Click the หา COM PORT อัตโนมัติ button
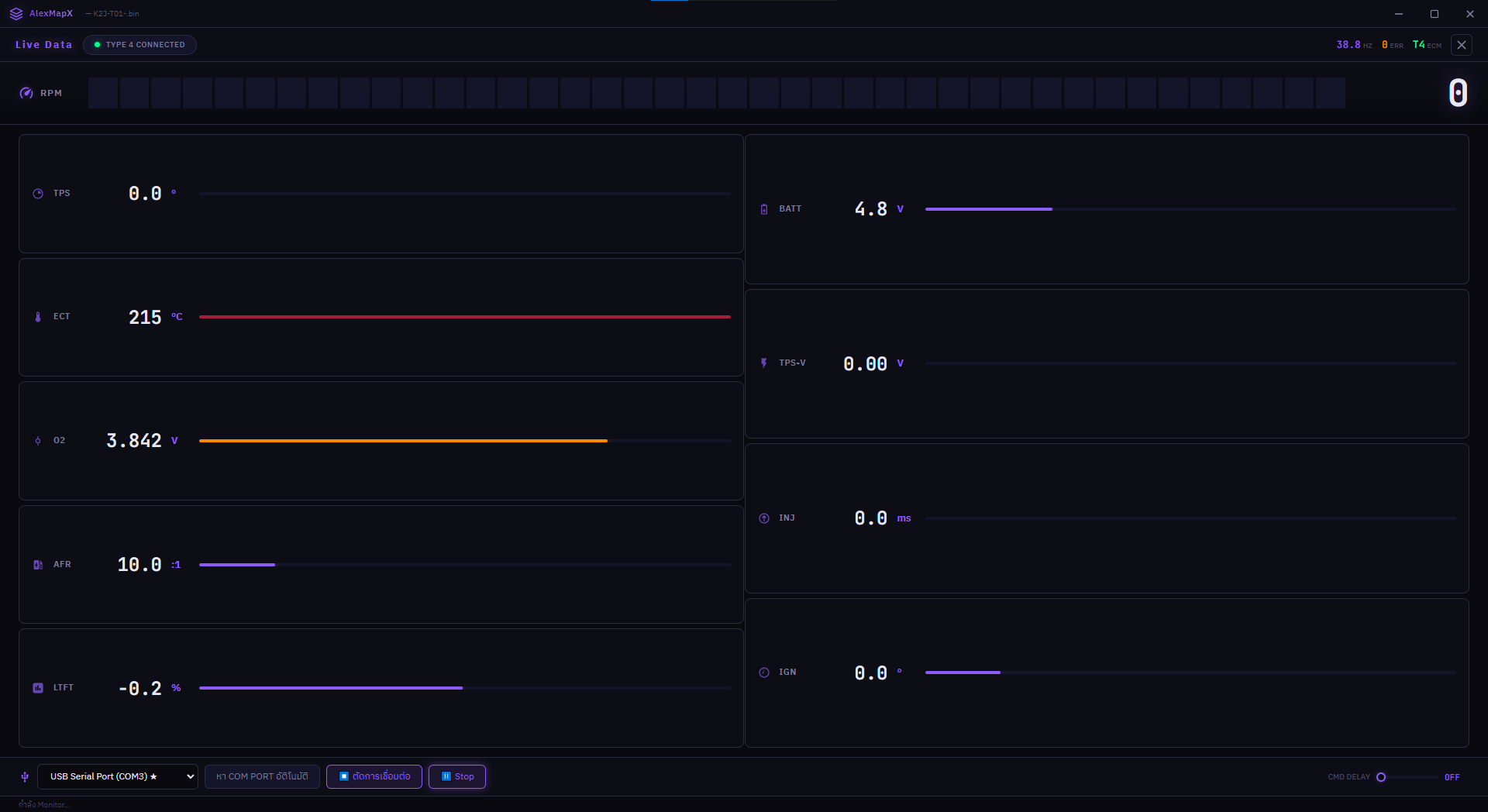 [x=262, y=776]
